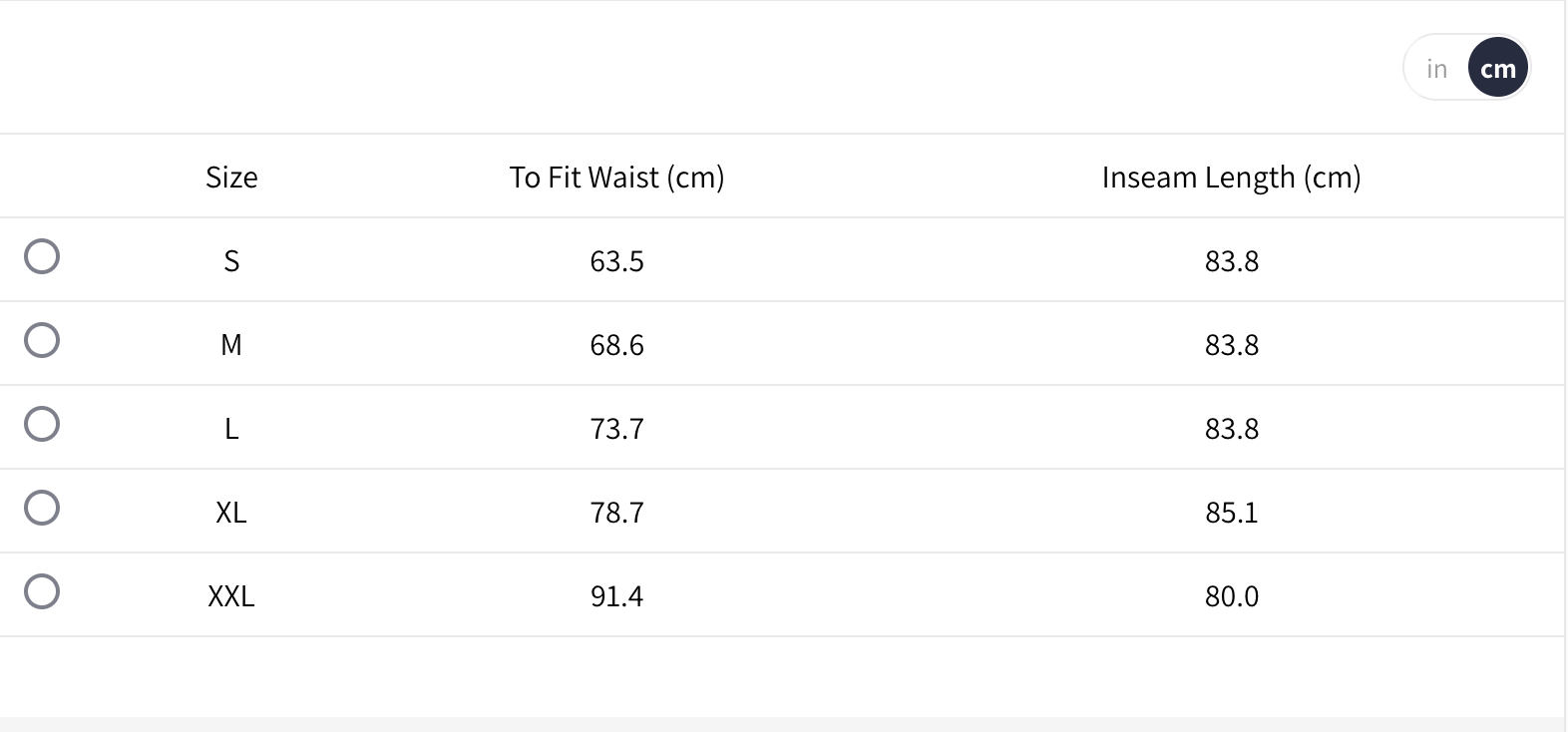1568x732 pixels.
Task: Click waist value 73.7
Action: [x=616, y=429]
